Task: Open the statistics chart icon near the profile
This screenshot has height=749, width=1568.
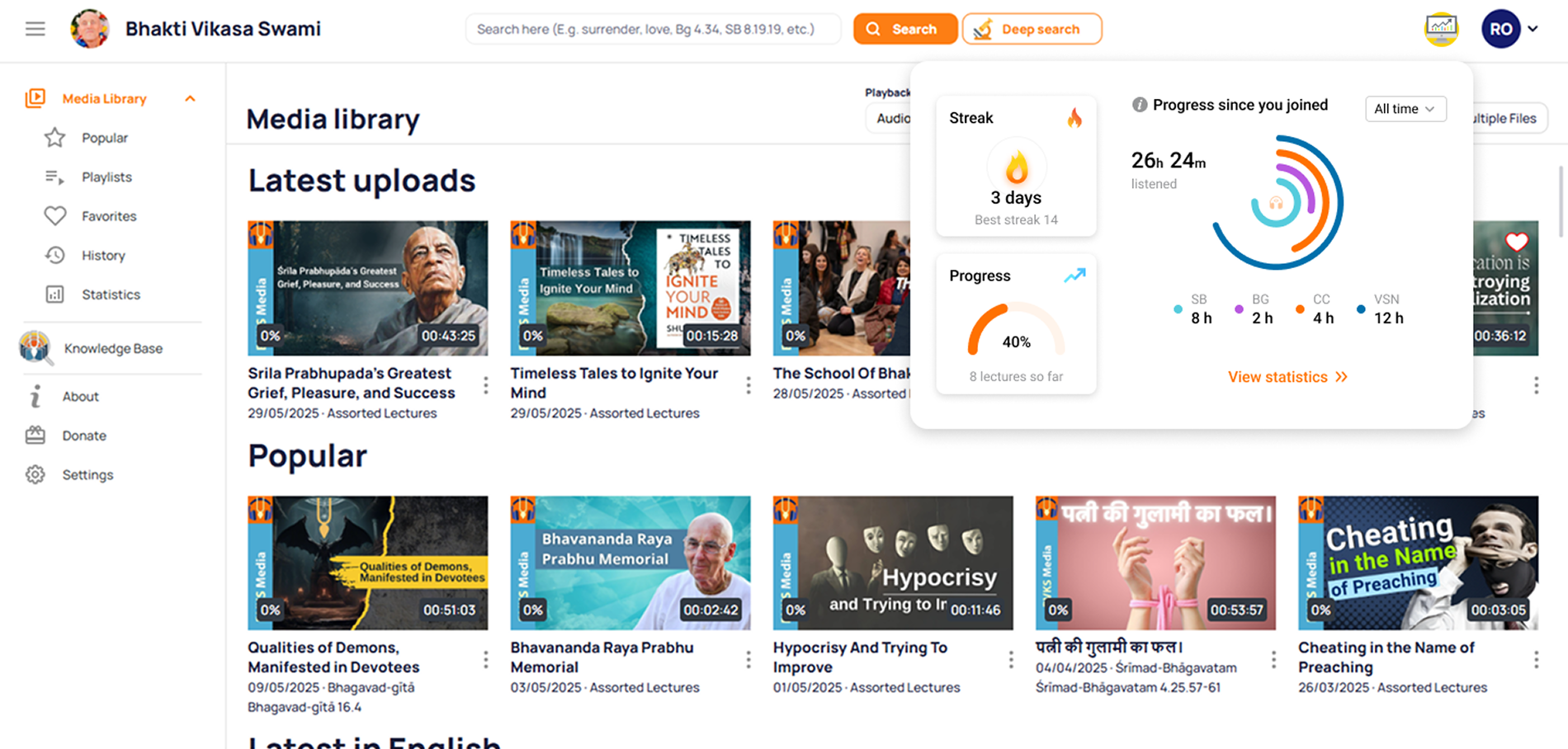Action: [x=1442, y=28]
